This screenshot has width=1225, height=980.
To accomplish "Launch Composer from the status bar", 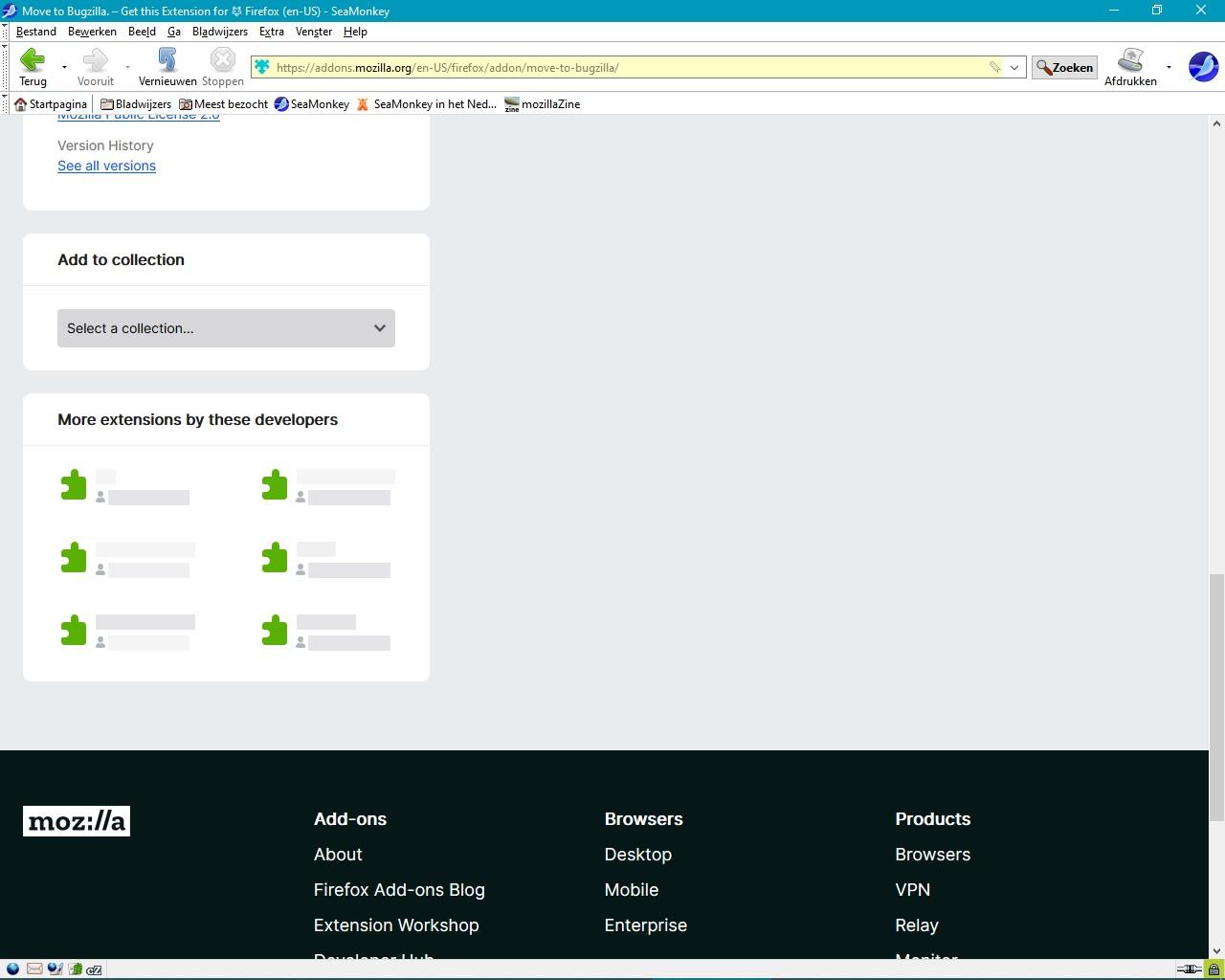I will (56, 969).
